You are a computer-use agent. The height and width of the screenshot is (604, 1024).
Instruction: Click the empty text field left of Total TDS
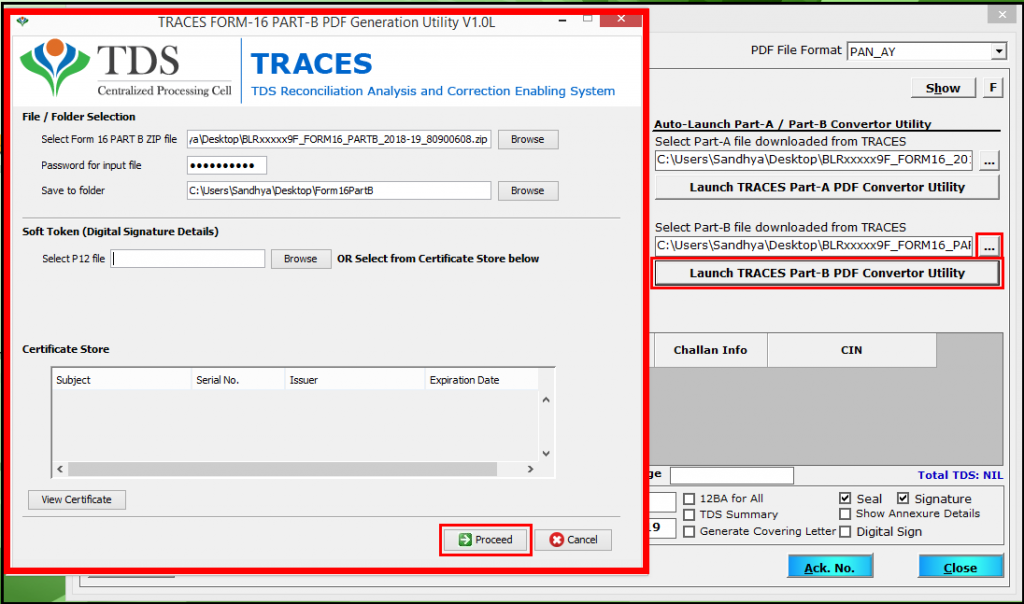click(731, 475)
